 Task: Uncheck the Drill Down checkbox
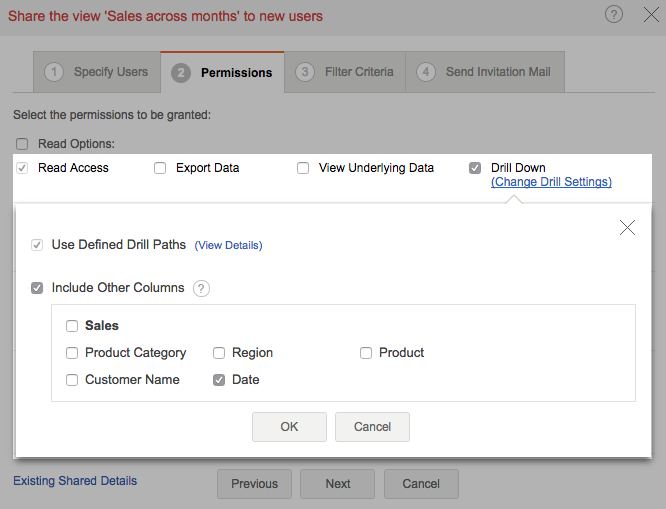click(475, 168)
